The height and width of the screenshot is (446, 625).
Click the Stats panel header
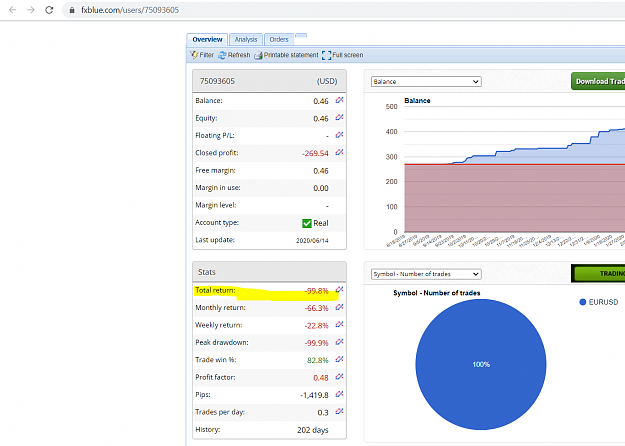coord(269,272)
